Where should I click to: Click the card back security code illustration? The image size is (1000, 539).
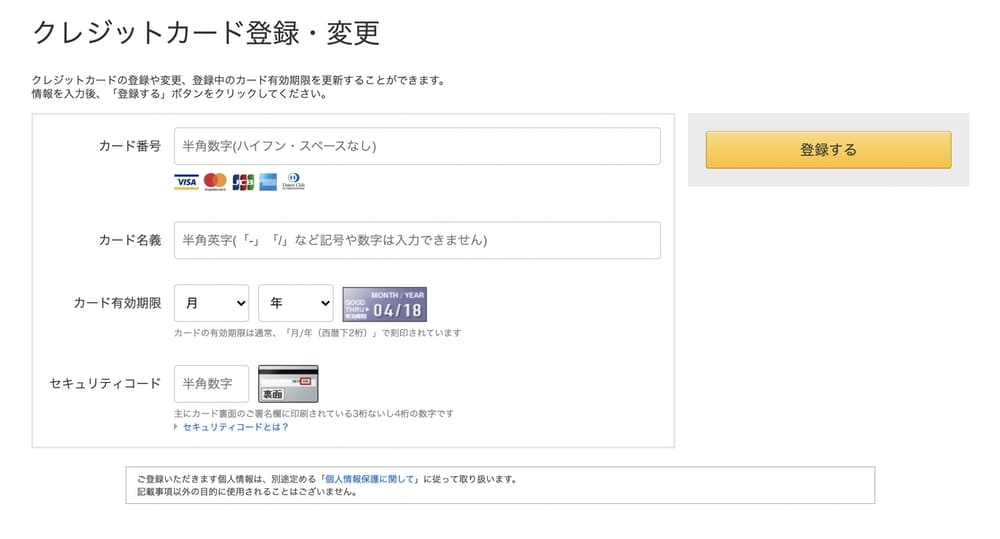coord(288,384)
